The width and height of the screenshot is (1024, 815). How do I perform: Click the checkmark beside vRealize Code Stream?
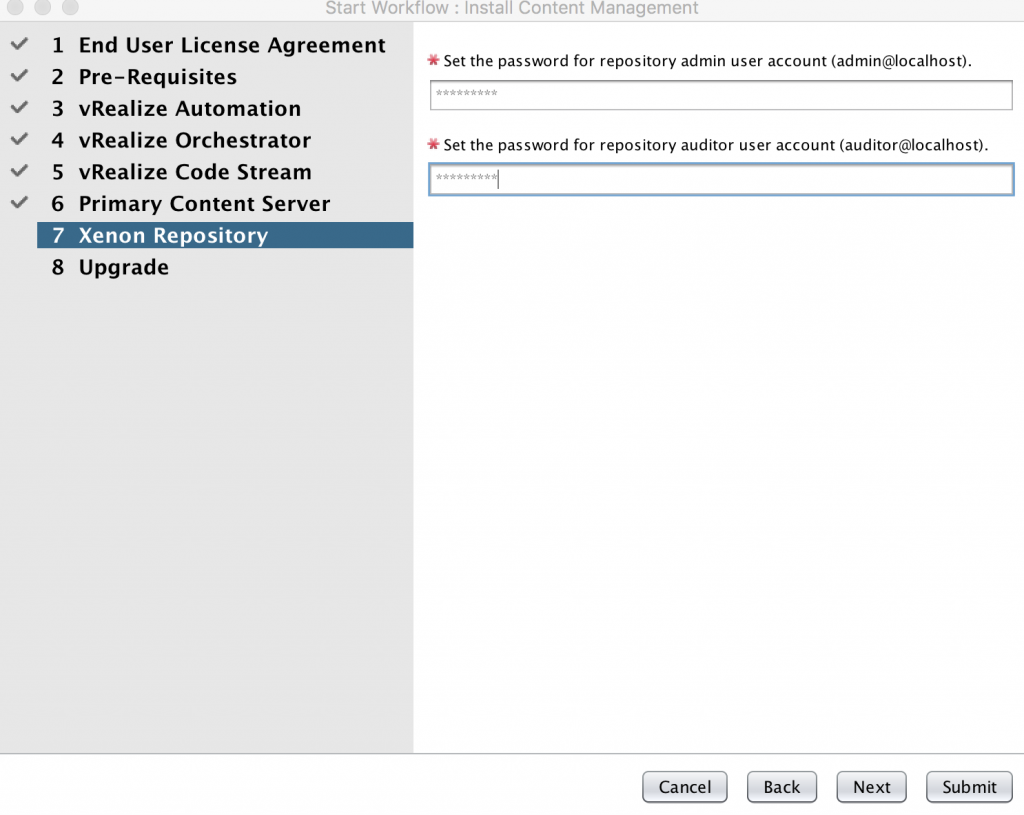[18, 171]
